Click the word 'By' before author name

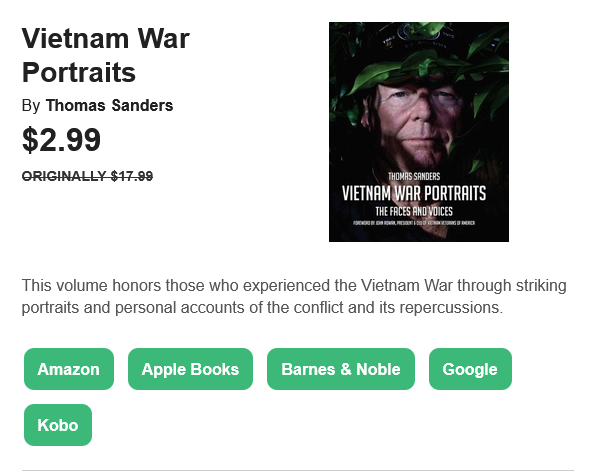tap(31, 106)
